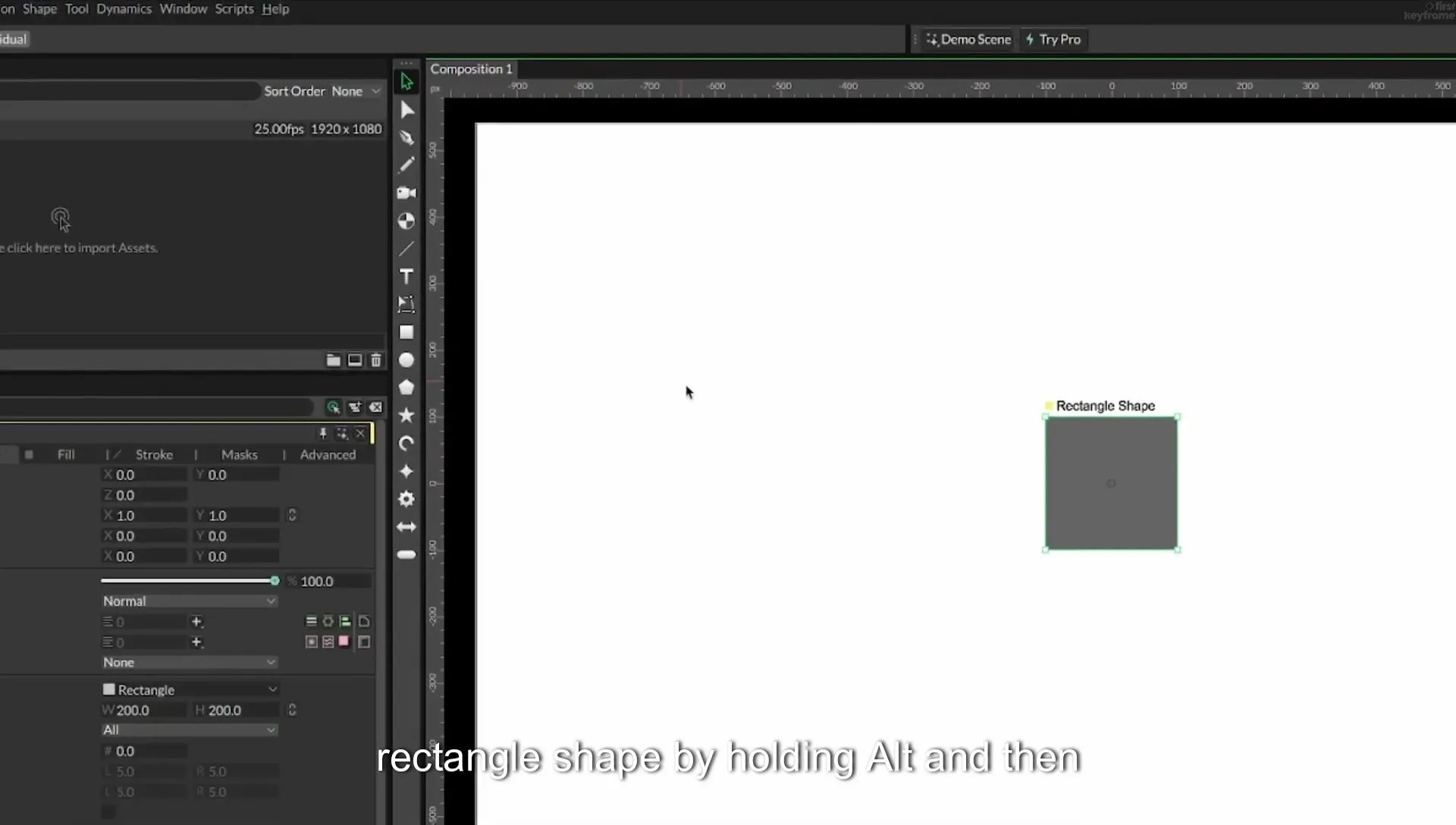The height and width of the screenshot is (825, 1456).
Task: Open the Window menu
Action: [x=183, y=9]
